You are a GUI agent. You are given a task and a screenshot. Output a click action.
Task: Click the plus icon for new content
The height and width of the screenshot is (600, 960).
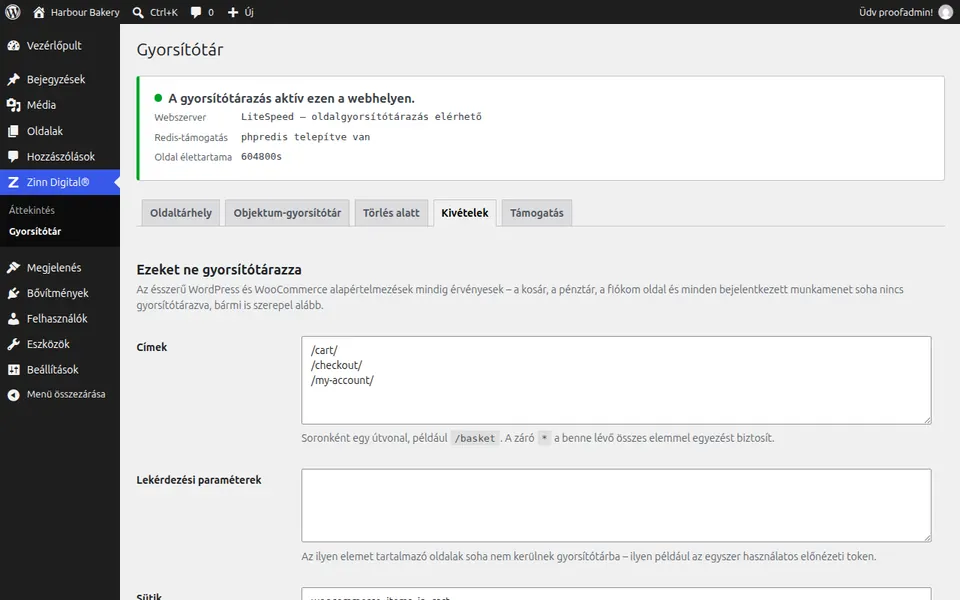(233, 12)
